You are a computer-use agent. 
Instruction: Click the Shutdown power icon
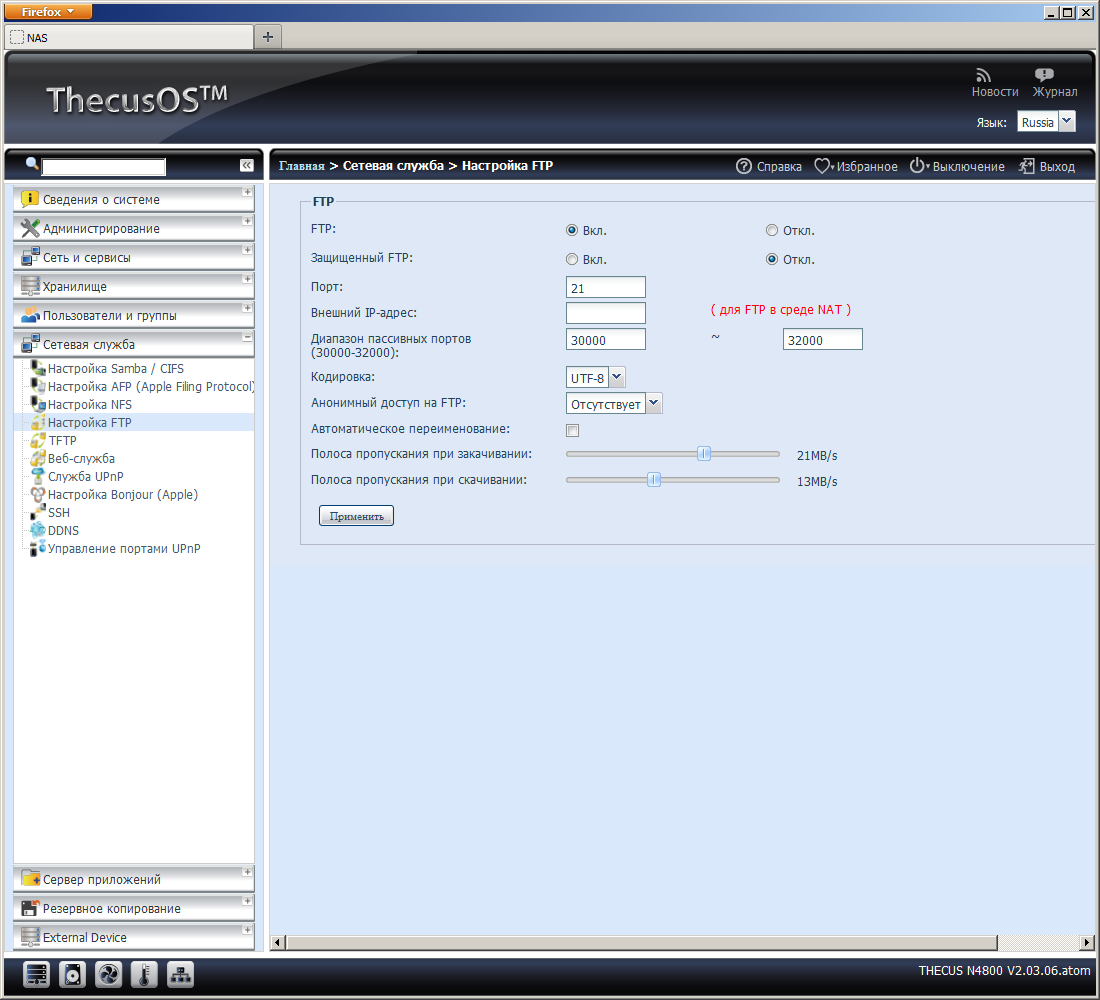tap(917, 166)
